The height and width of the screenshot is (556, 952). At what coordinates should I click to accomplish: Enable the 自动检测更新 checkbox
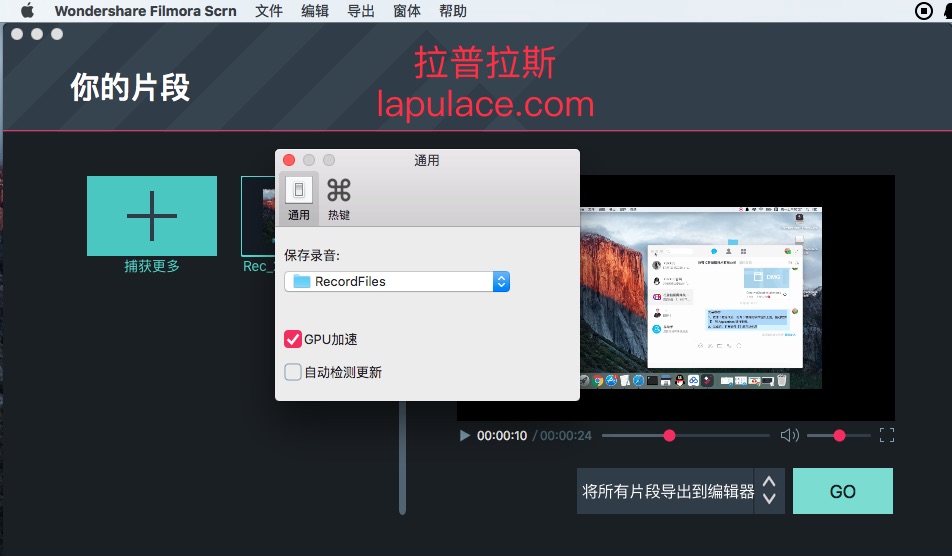point(293,371)
